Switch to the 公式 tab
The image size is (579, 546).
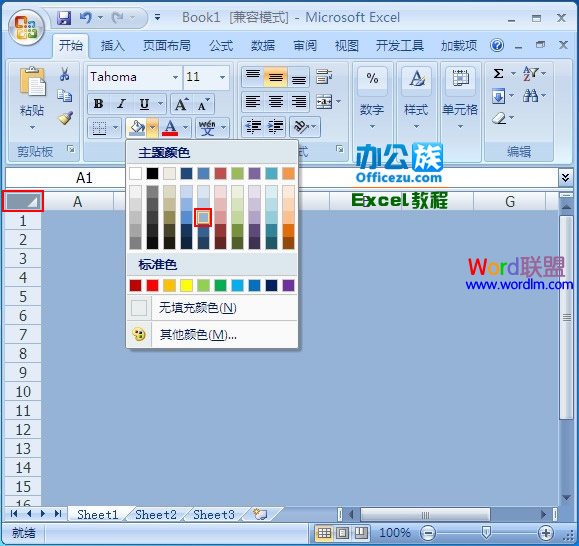point(221,46)
